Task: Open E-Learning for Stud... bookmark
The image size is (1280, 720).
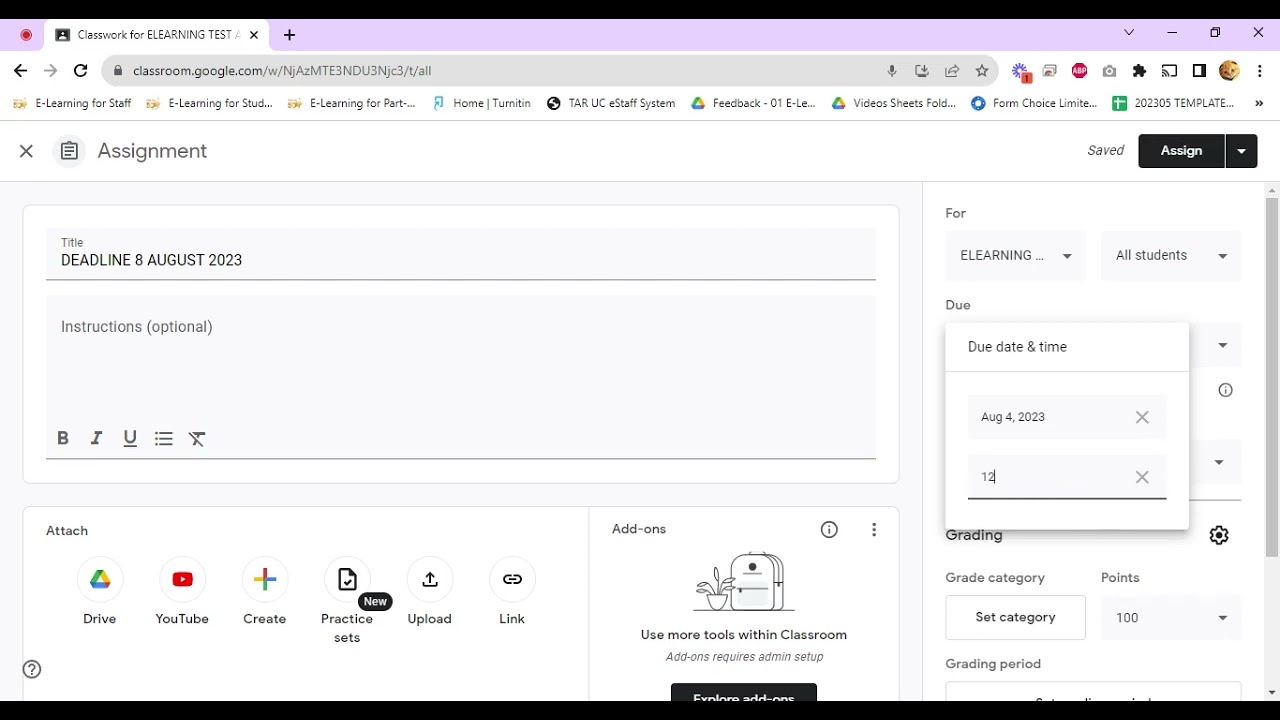Action: pos(209,103)
